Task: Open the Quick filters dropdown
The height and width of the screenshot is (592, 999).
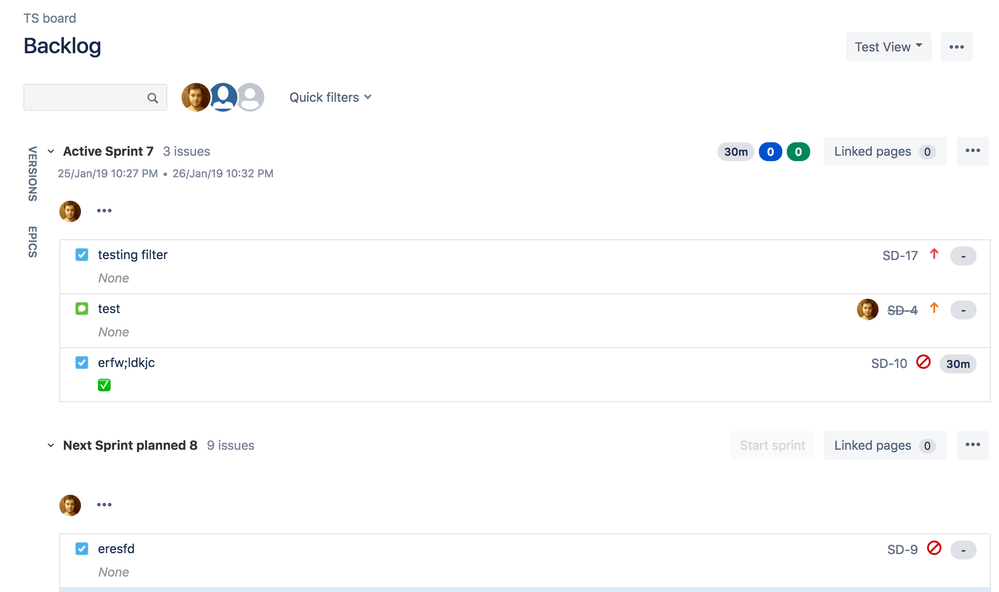Action: [330, 97]
